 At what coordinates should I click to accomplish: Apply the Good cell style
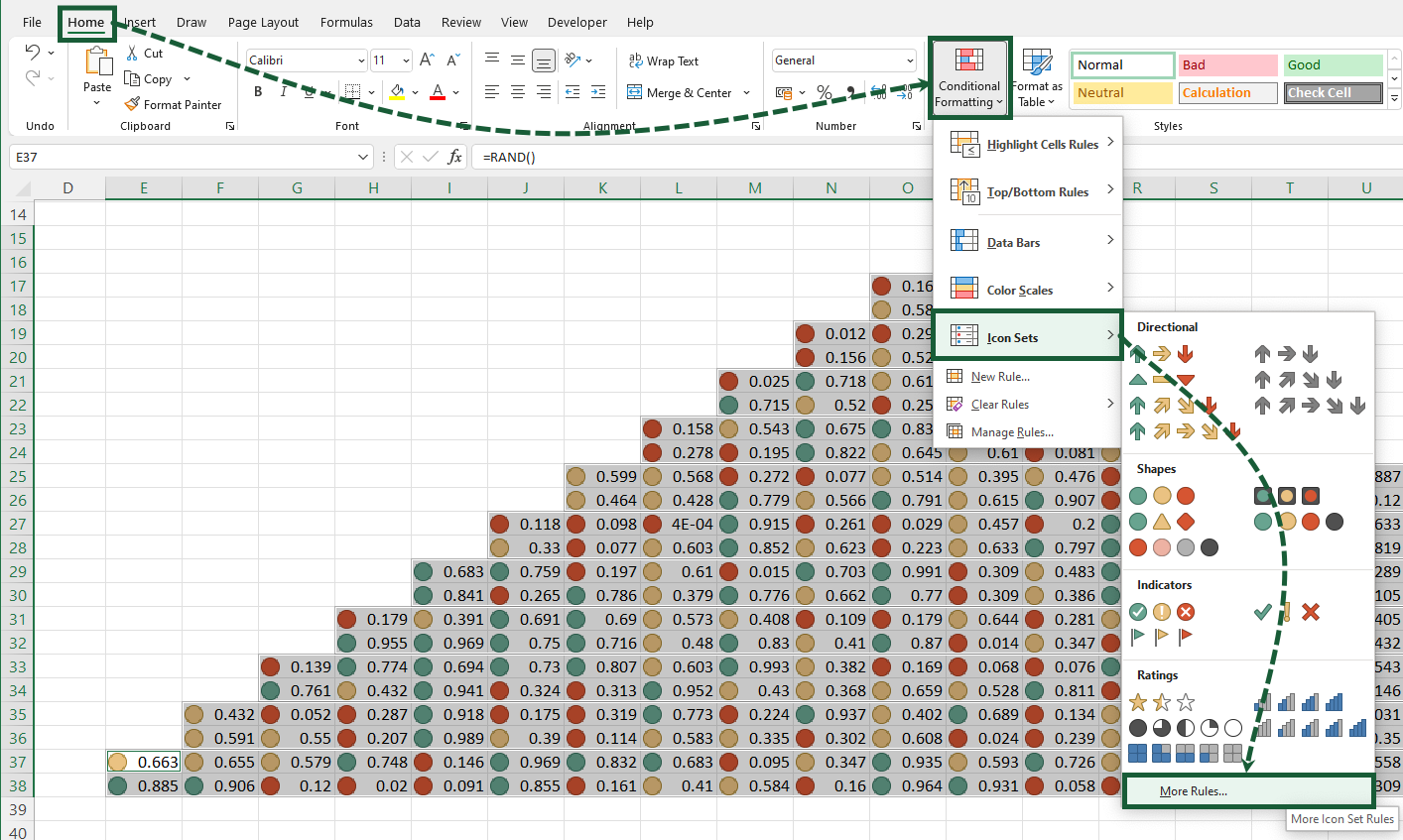click(x=1333, y=63)
